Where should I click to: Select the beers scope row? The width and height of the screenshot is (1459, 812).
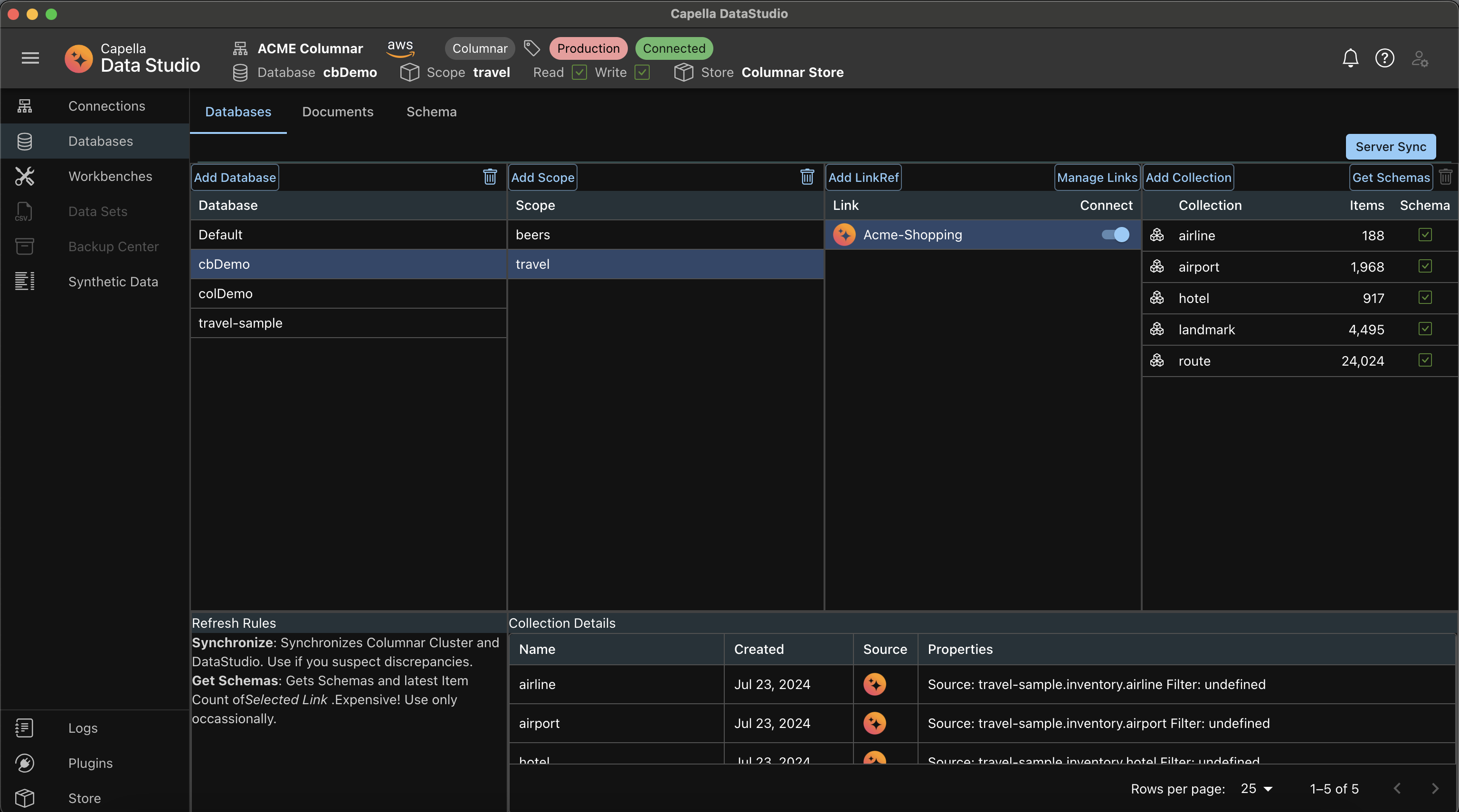point(665,235)
